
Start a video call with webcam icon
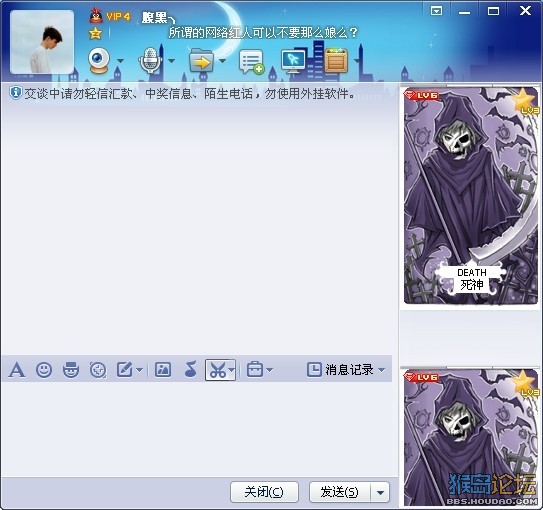[100, 61]
